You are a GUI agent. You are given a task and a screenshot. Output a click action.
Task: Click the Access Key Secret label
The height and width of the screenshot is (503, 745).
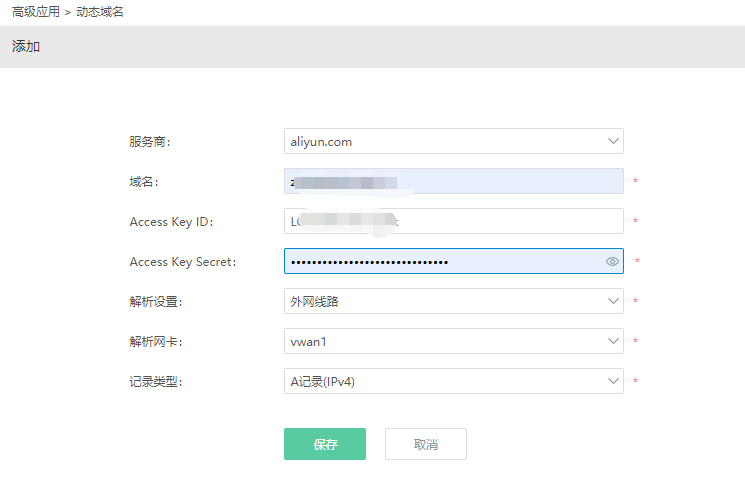pyautogui.click(x=182, y=262)
